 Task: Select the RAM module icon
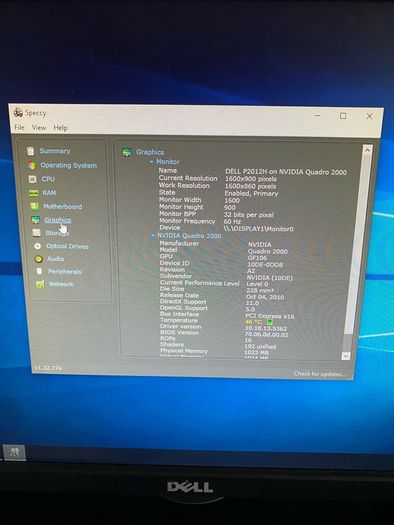33,193
